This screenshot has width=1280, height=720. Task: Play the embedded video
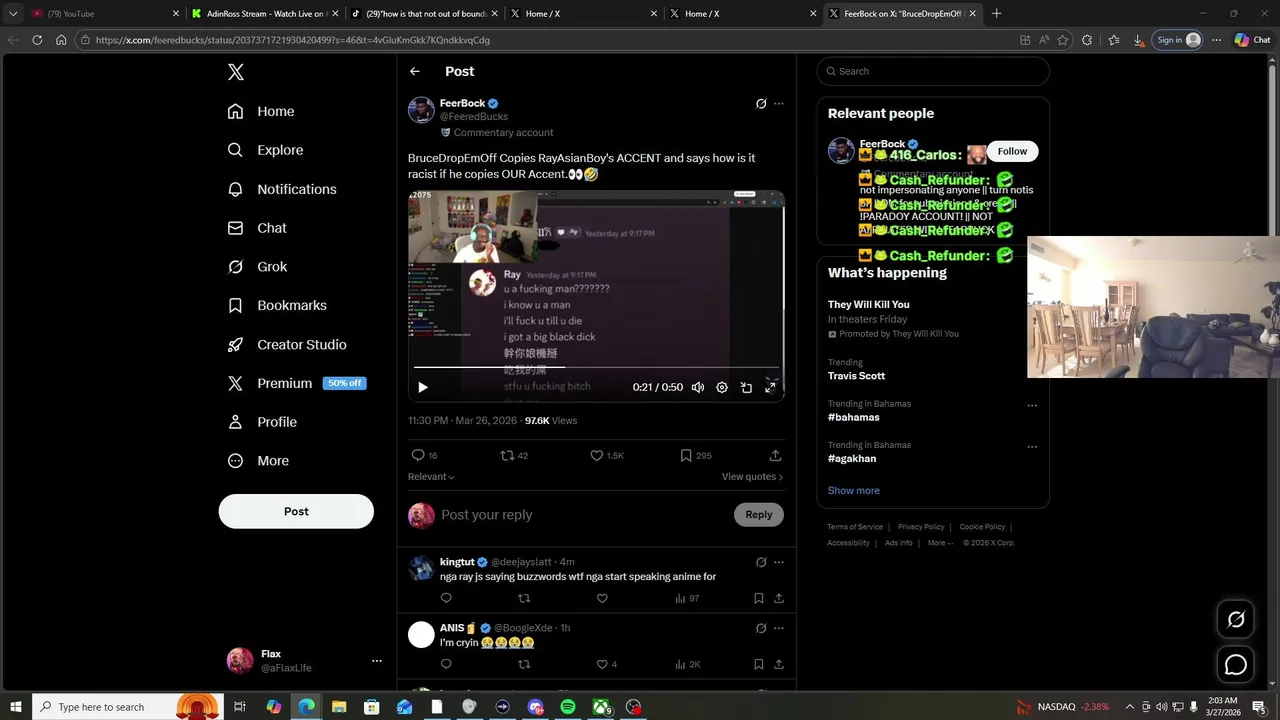(423, 387)
